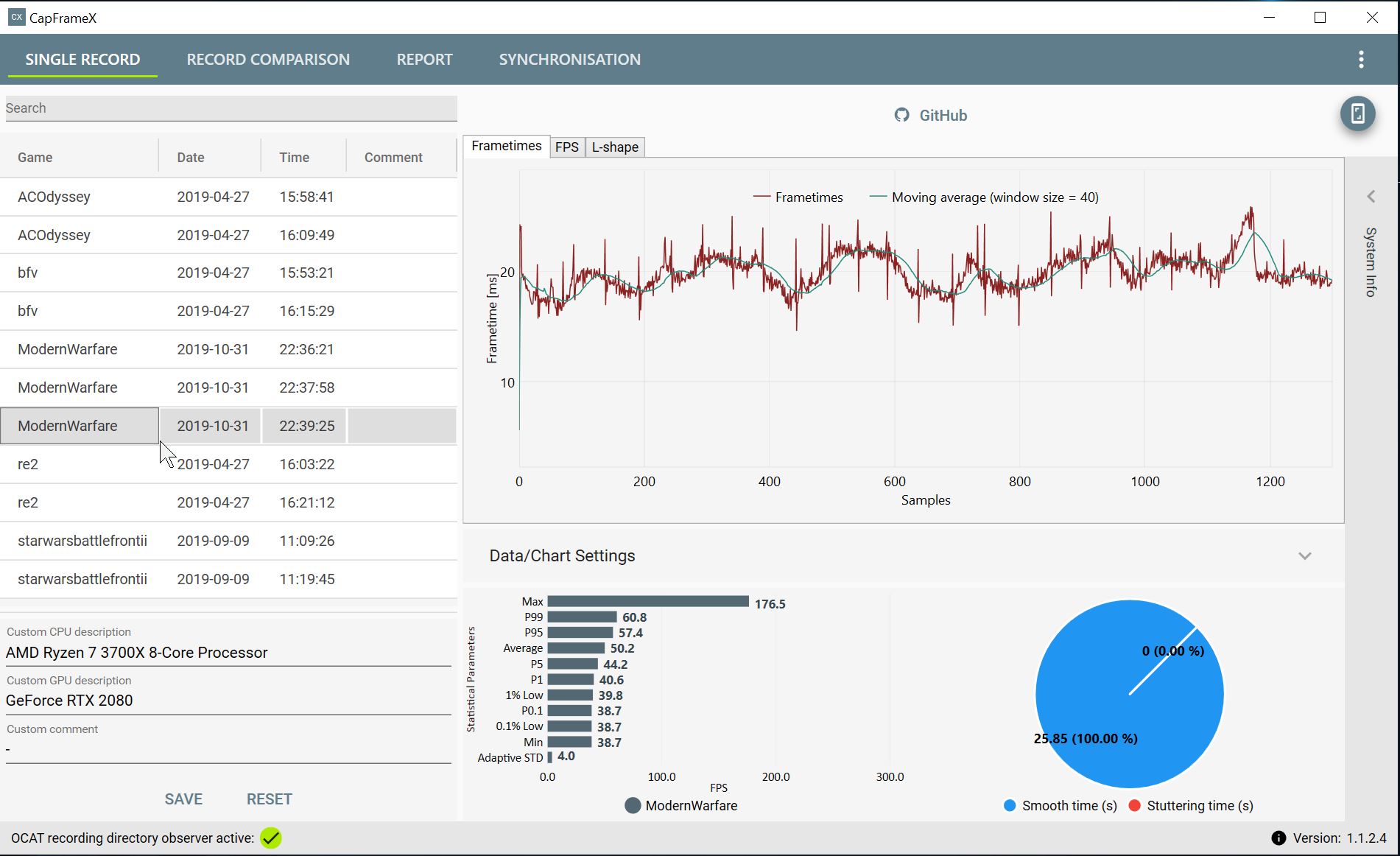
Task: Click the round screenshot button near GitHub
Action: [1358, 113]
